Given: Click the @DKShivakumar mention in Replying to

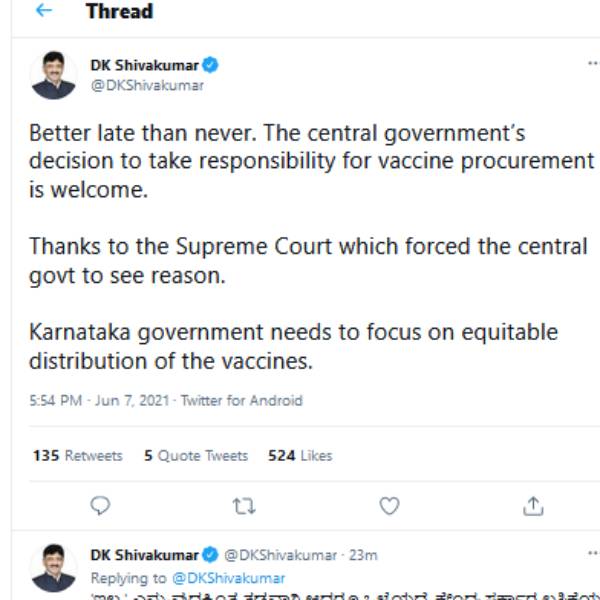Looking at the screenshot, I should click(x=228, y=578).
